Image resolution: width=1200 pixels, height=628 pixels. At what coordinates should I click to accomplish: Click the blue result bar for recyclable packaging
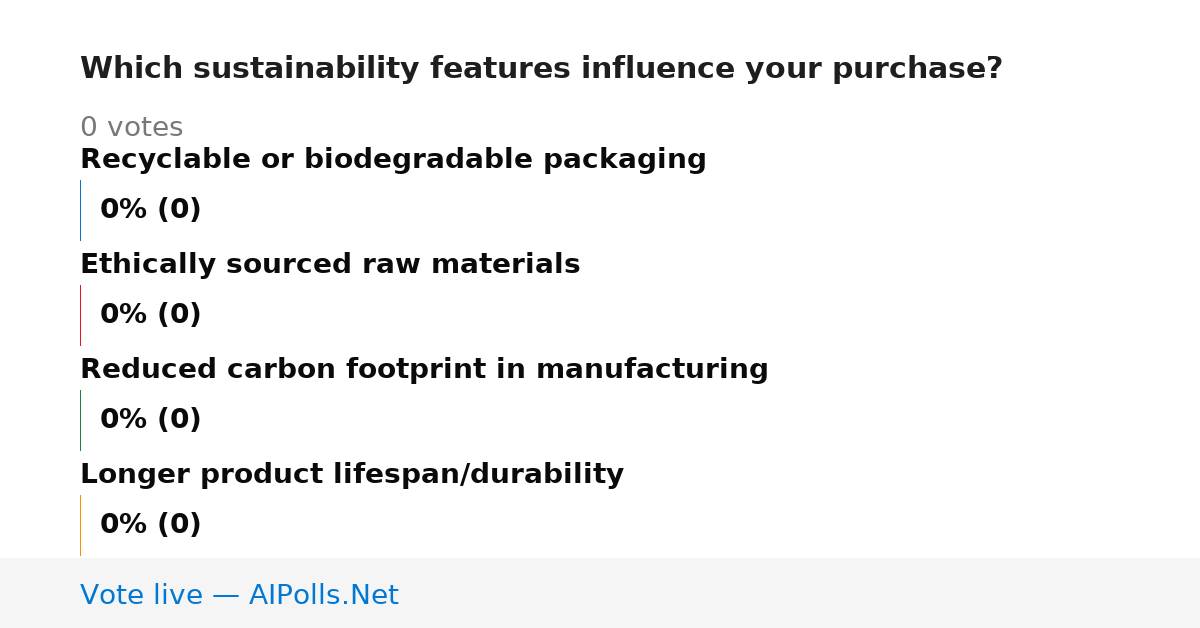(x=80, y=210)
